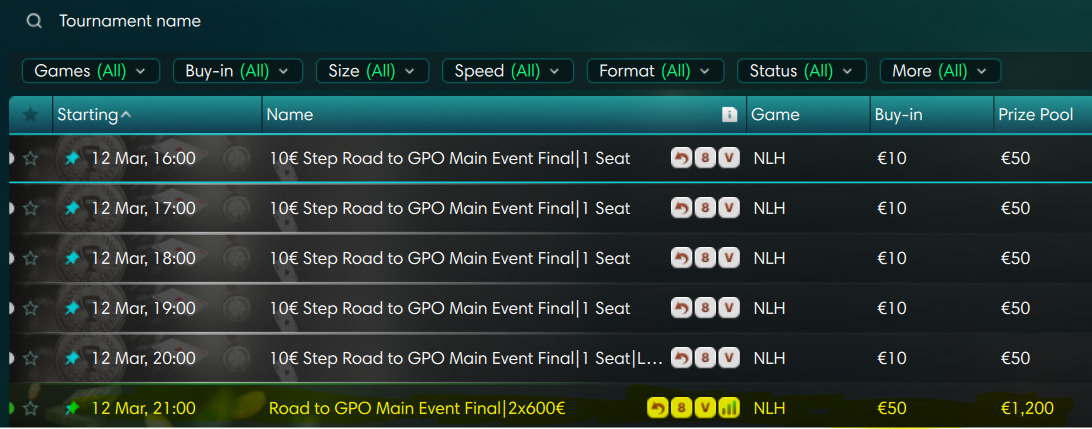Expand the More (All) filter

(x=939, y=71)
